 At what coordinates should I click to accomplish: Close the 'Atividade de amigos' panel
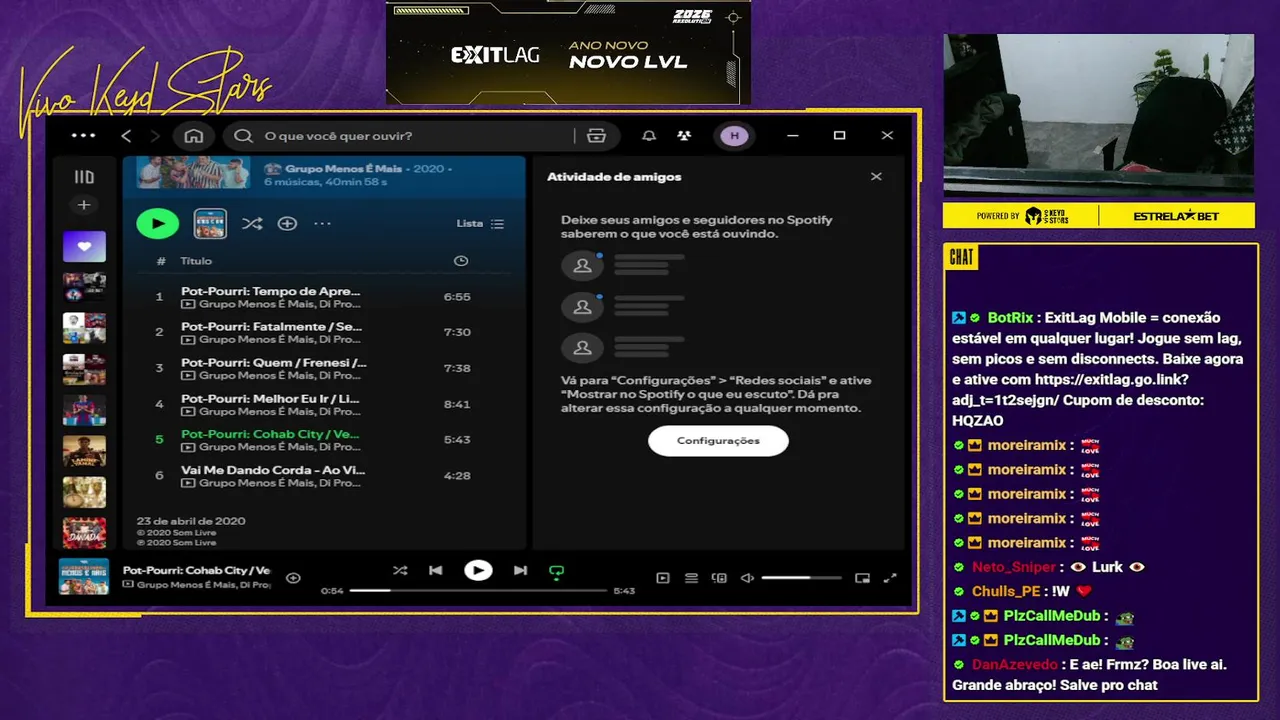click(x=876, y=177)
